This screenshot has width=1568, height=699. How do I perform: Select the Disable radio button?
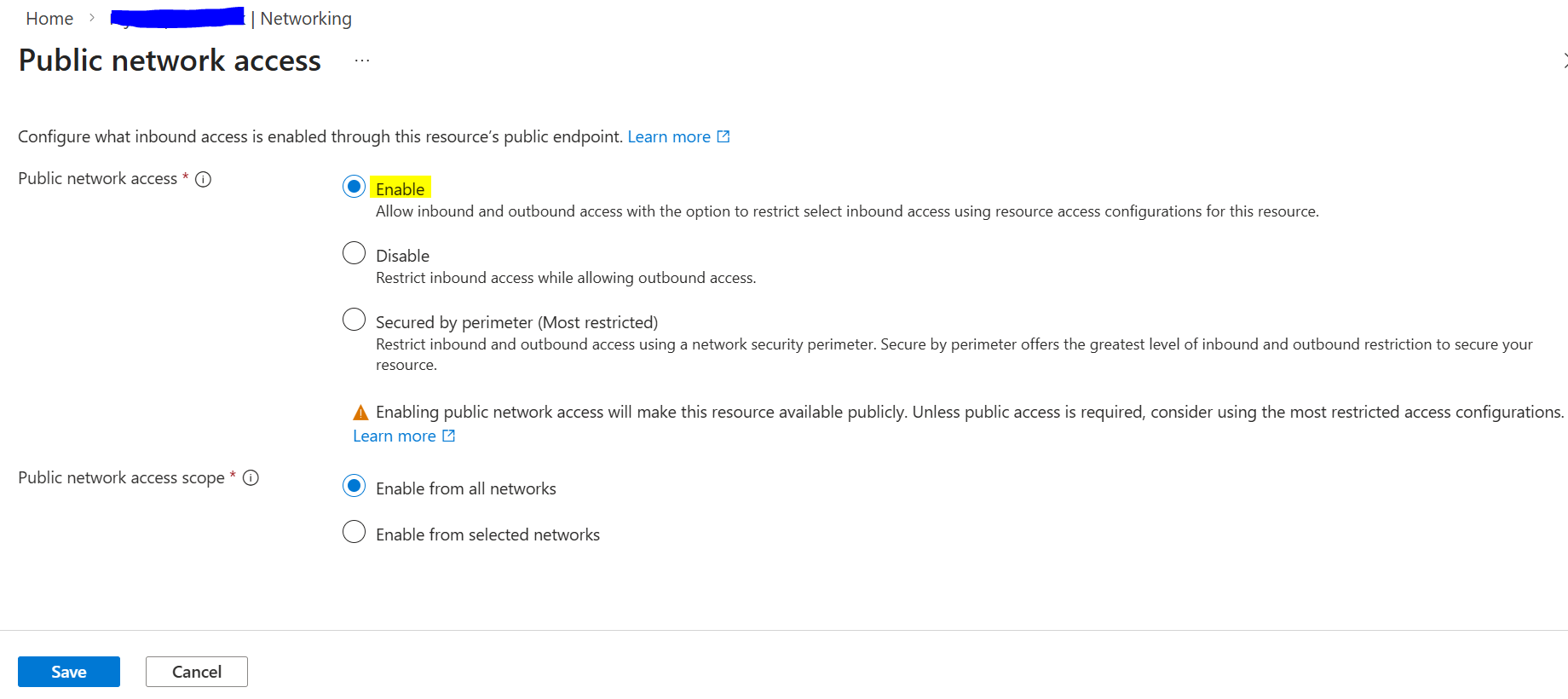354,253
